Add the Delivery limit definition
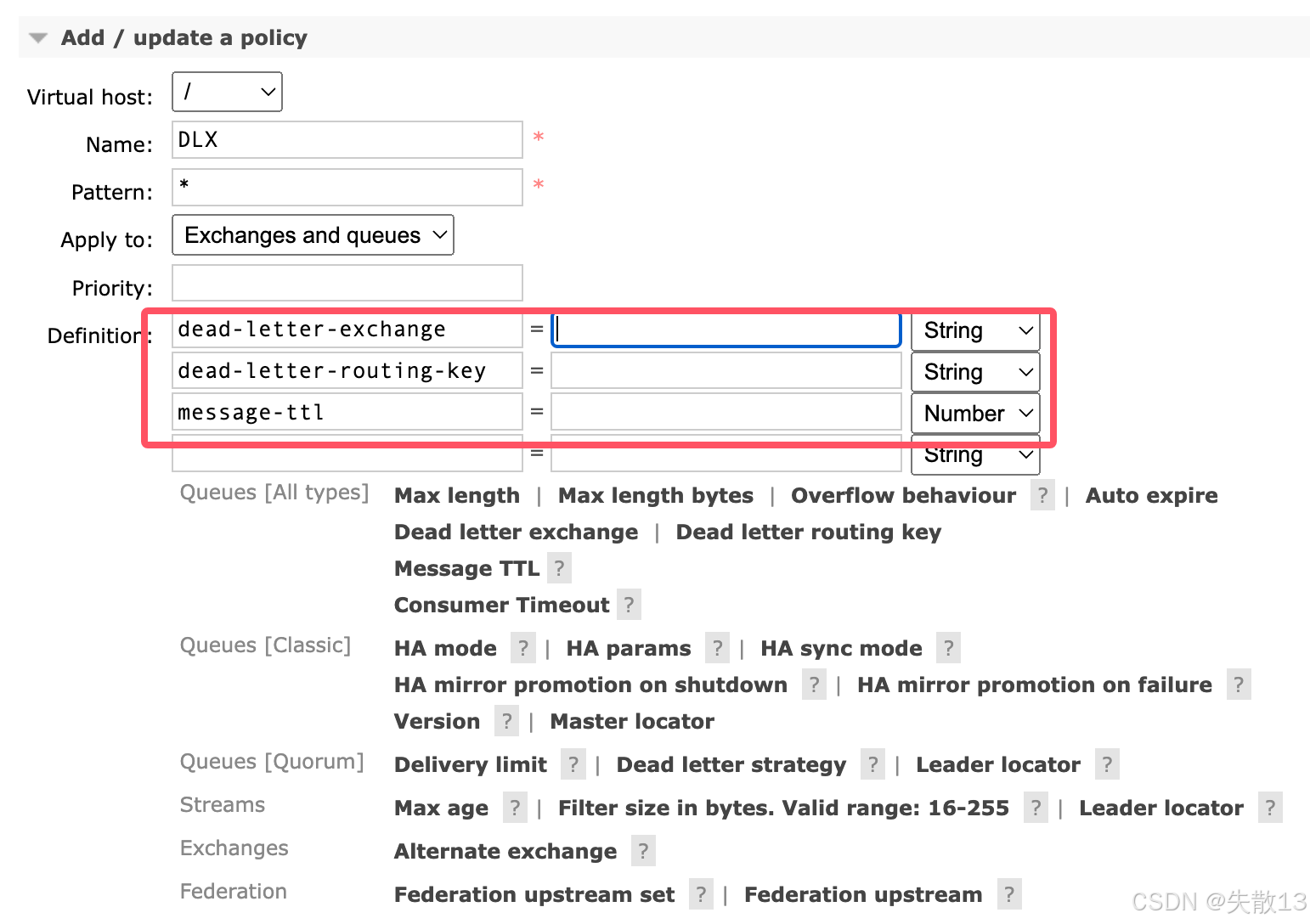 (471, 764)
